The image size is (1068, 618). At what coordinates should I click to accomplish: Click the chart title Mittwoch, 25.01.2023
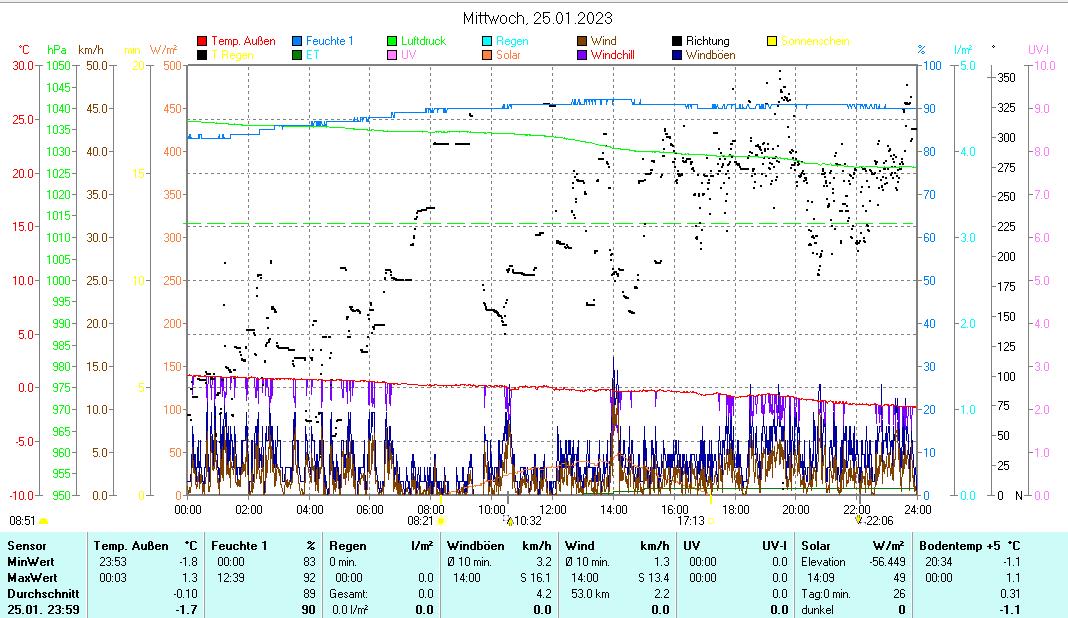(538, 18)
